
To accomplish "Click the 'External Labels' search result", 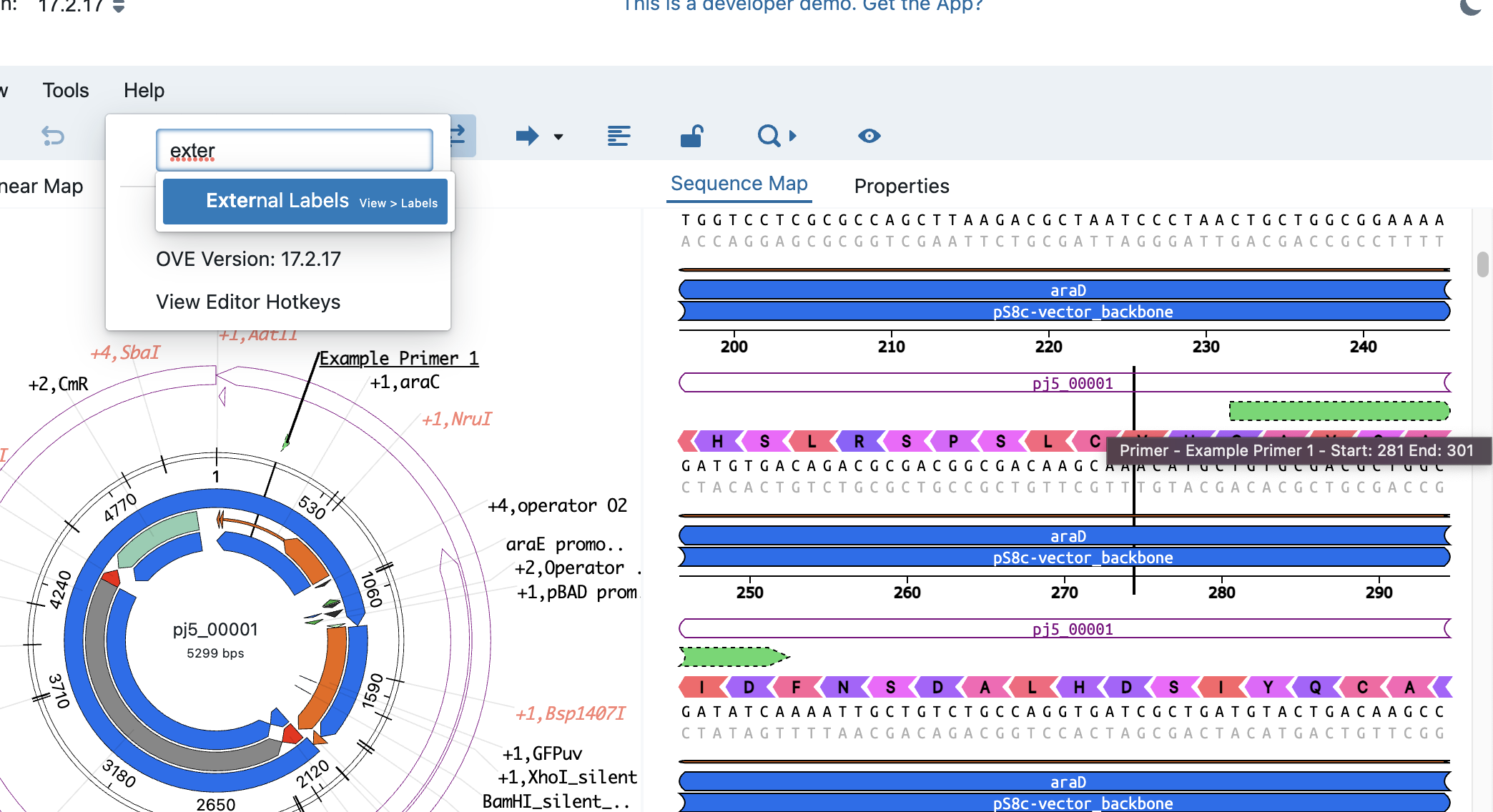I will coord(305,201).
